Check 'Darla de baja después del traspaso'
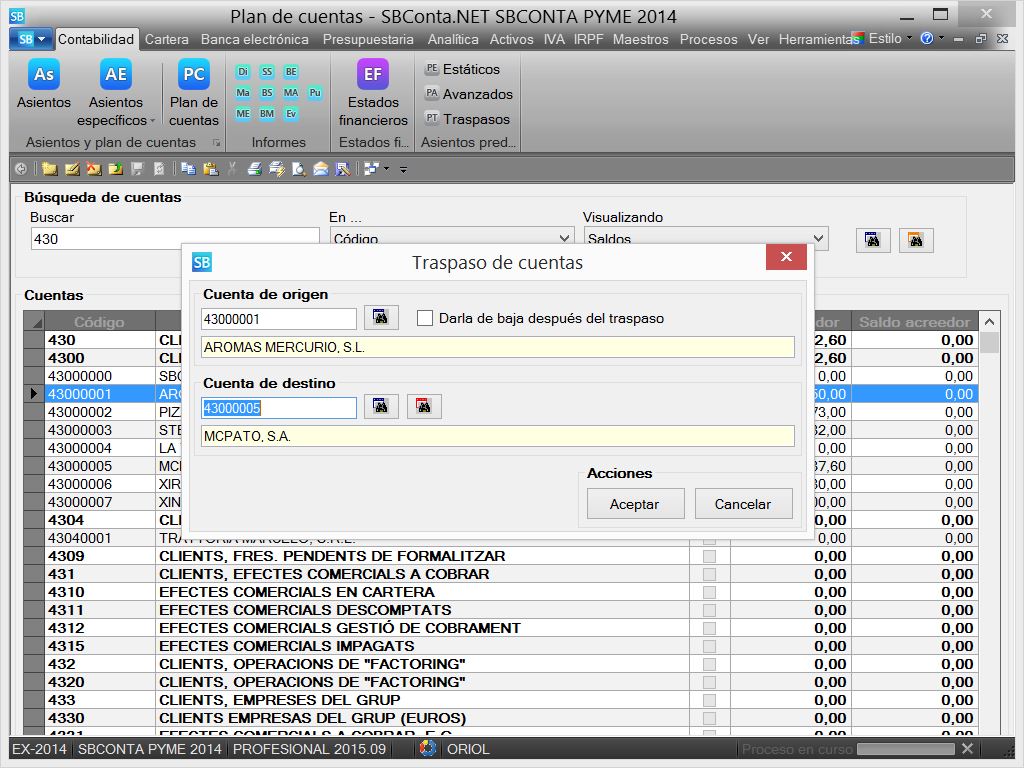 pyautogui.click(x=425, y=318)
